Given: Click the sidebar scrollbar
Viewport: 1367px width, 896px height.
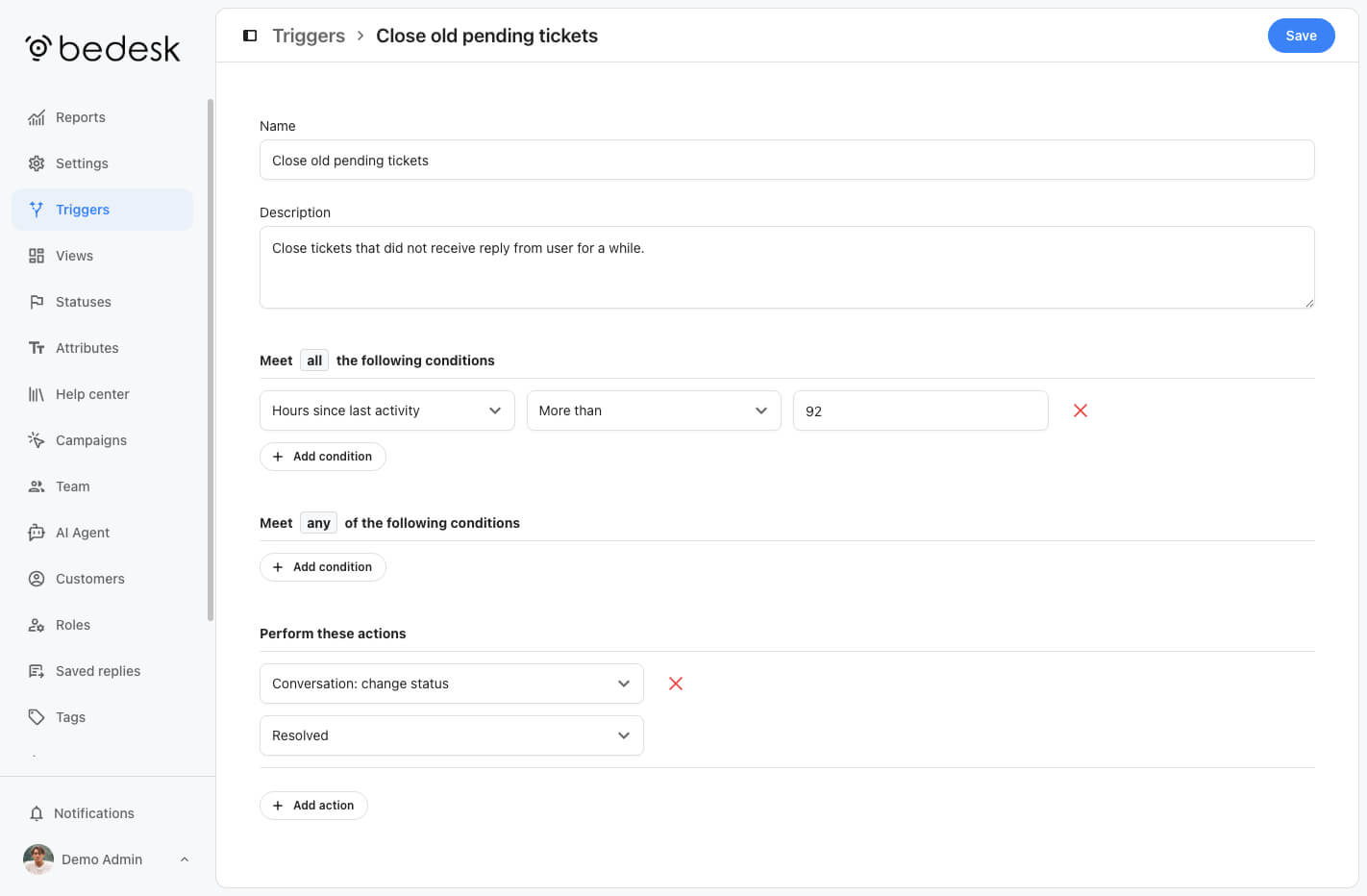Looking at the screenshot, I should pos(211,360).
